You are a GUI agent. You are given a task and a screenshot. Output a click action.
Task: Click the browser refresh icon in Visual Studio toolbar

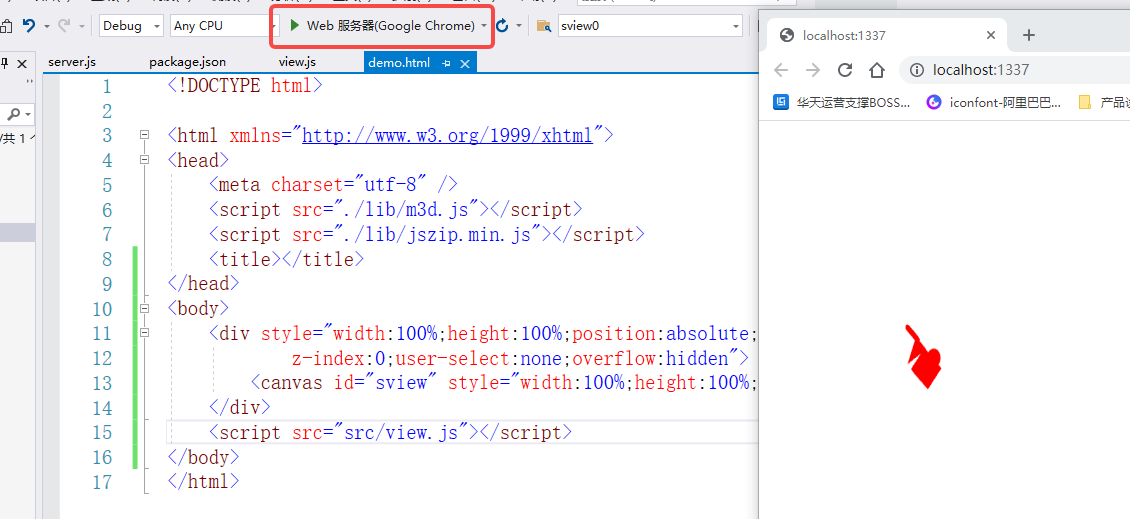[x=502, y=26]
